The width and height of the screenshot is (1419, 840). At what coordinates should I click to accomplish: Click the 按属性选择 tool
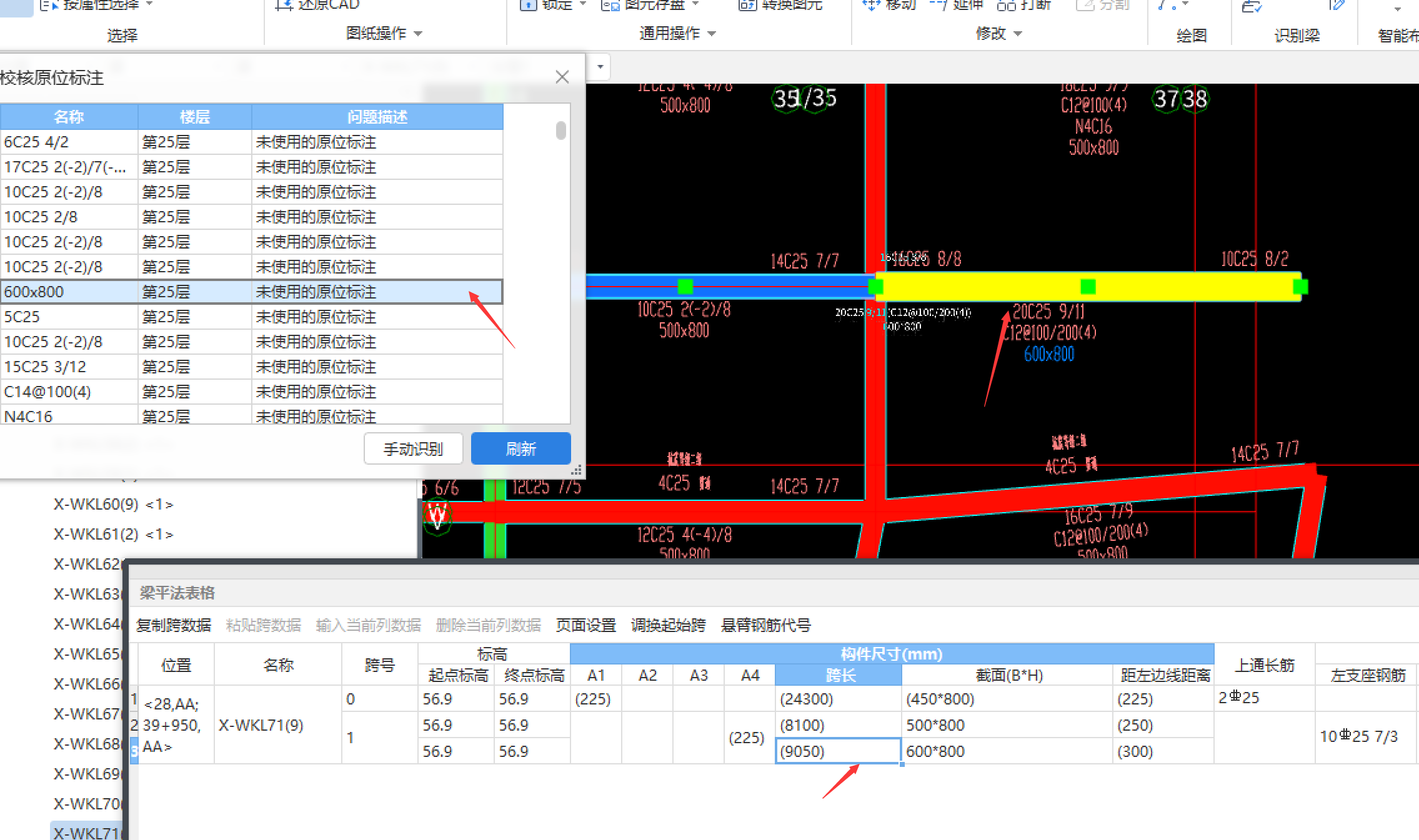point(96,5)
